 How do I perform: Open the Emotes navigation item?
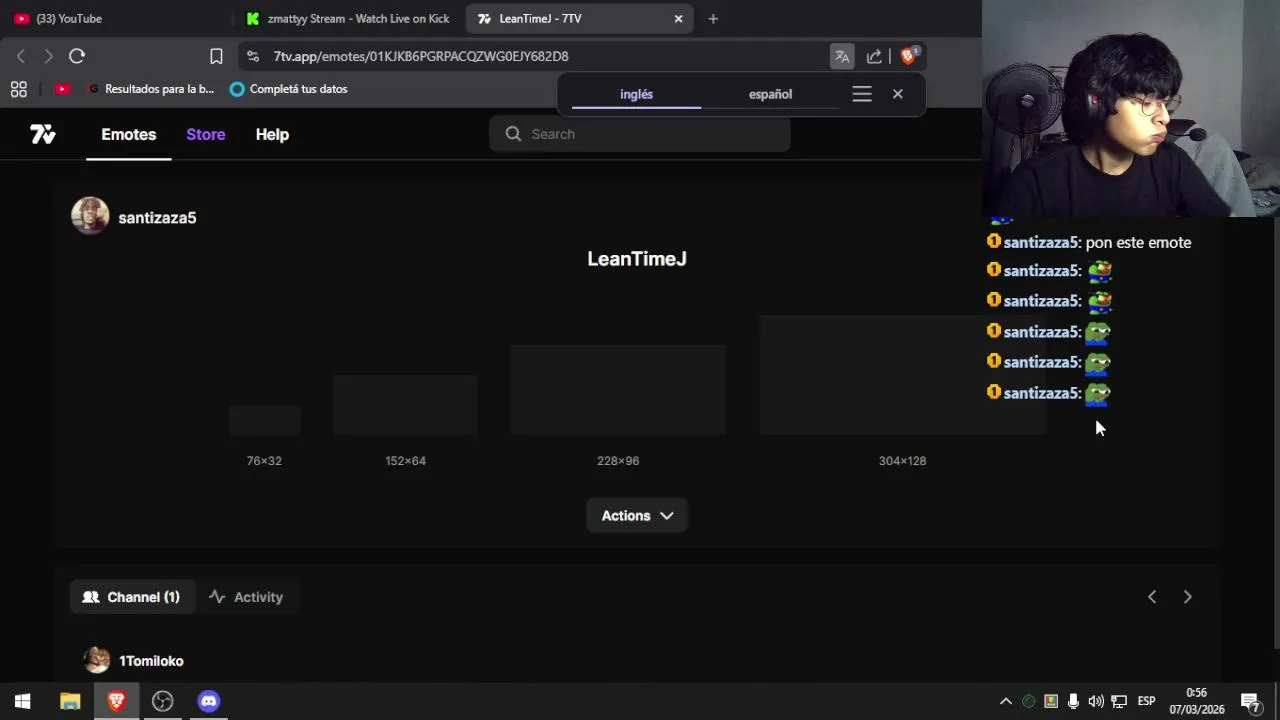pos(129,134)
